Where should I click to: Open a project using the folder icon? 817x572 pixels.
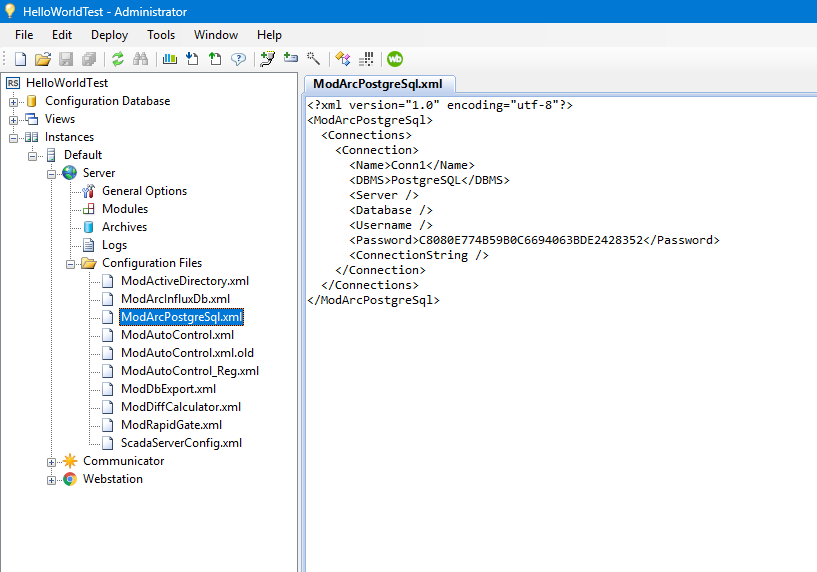point(43,59)
